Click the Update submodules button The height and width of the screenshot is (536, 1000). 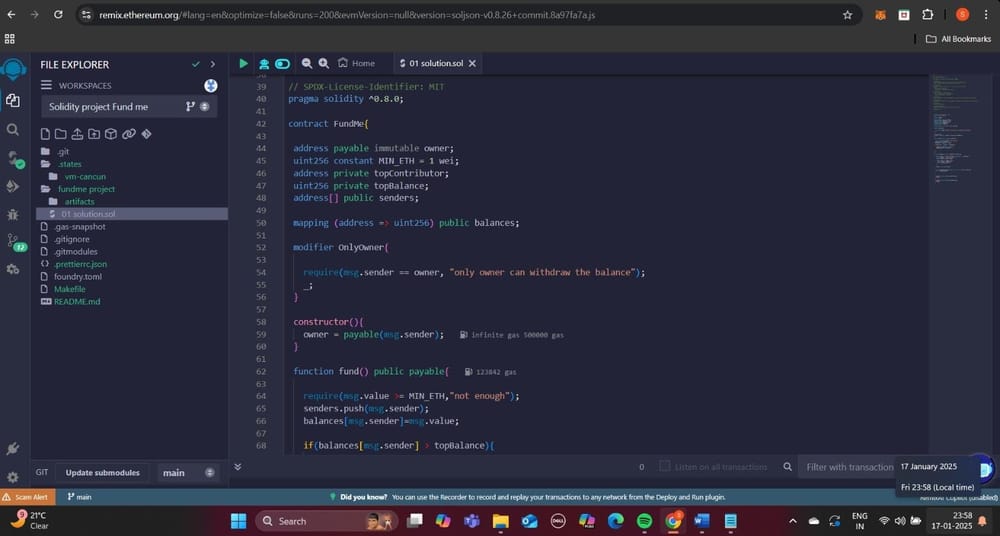(x=102, y=473)
